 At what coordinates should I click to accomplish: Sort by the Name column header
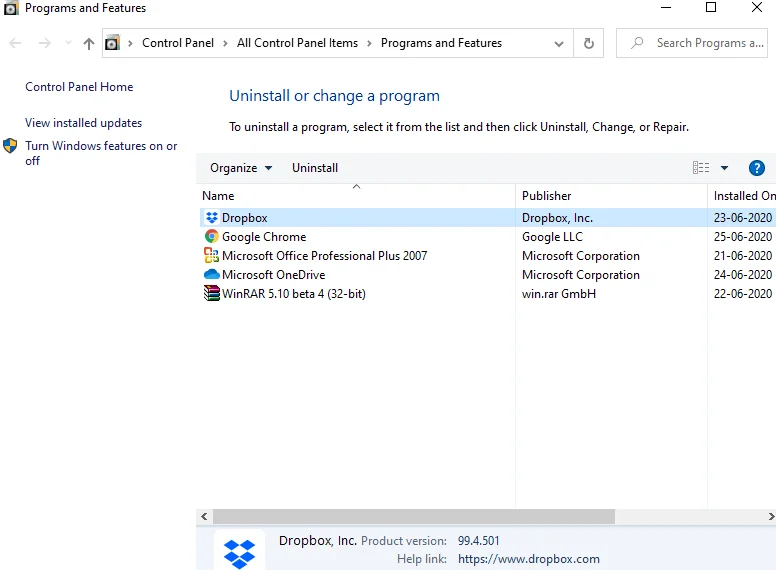click(x=355, y=196)
